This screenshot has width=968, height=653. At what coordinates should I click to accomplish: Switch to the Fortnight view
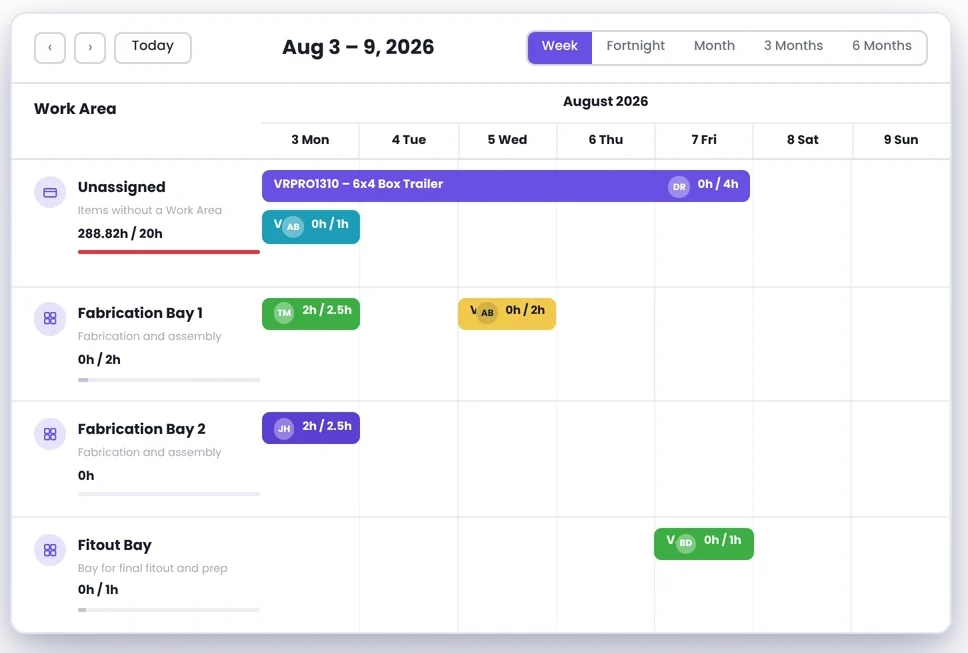click(635, 46)
